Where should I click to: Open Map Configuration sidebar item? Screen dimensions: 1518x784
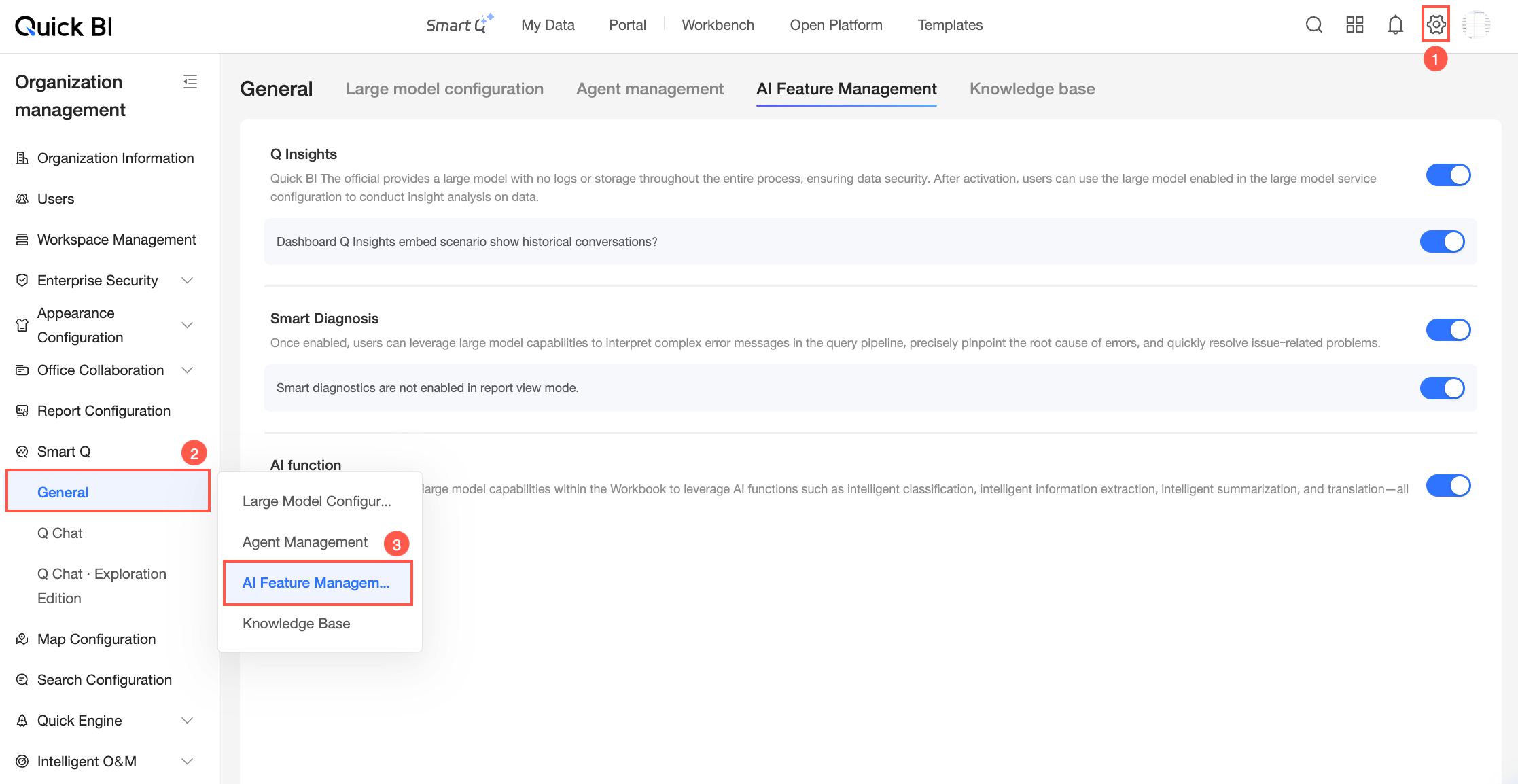(x=96, y=639)
